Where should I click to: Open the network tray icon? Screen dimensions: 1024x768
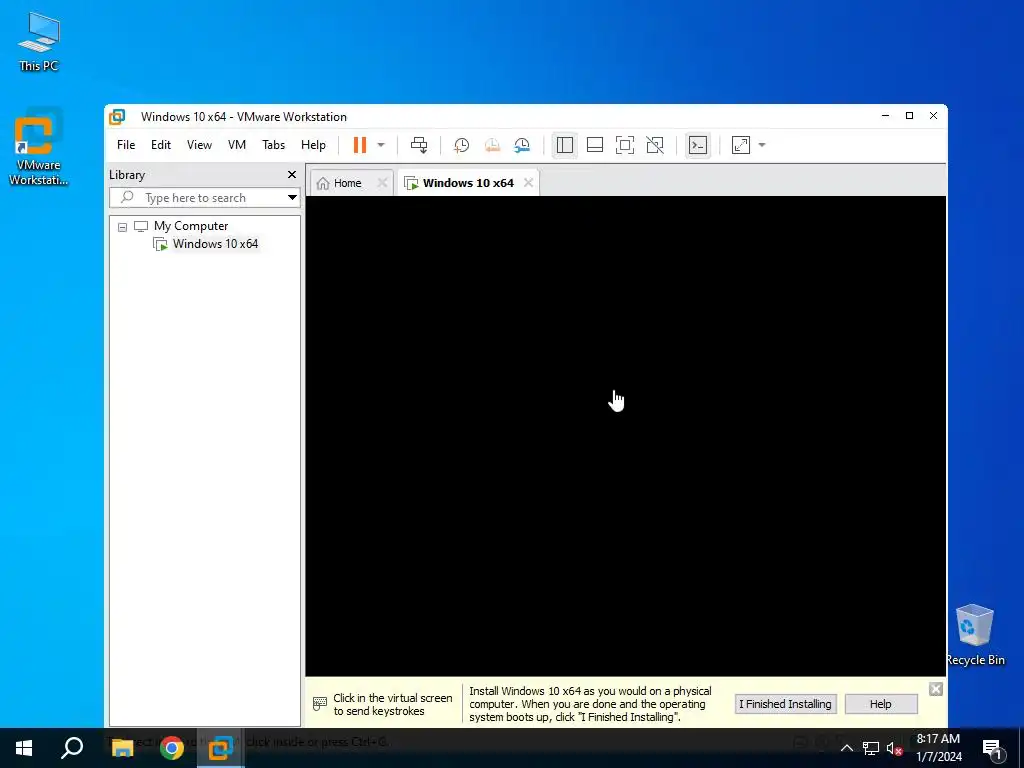pyautogui.click(x=871, y=748)
